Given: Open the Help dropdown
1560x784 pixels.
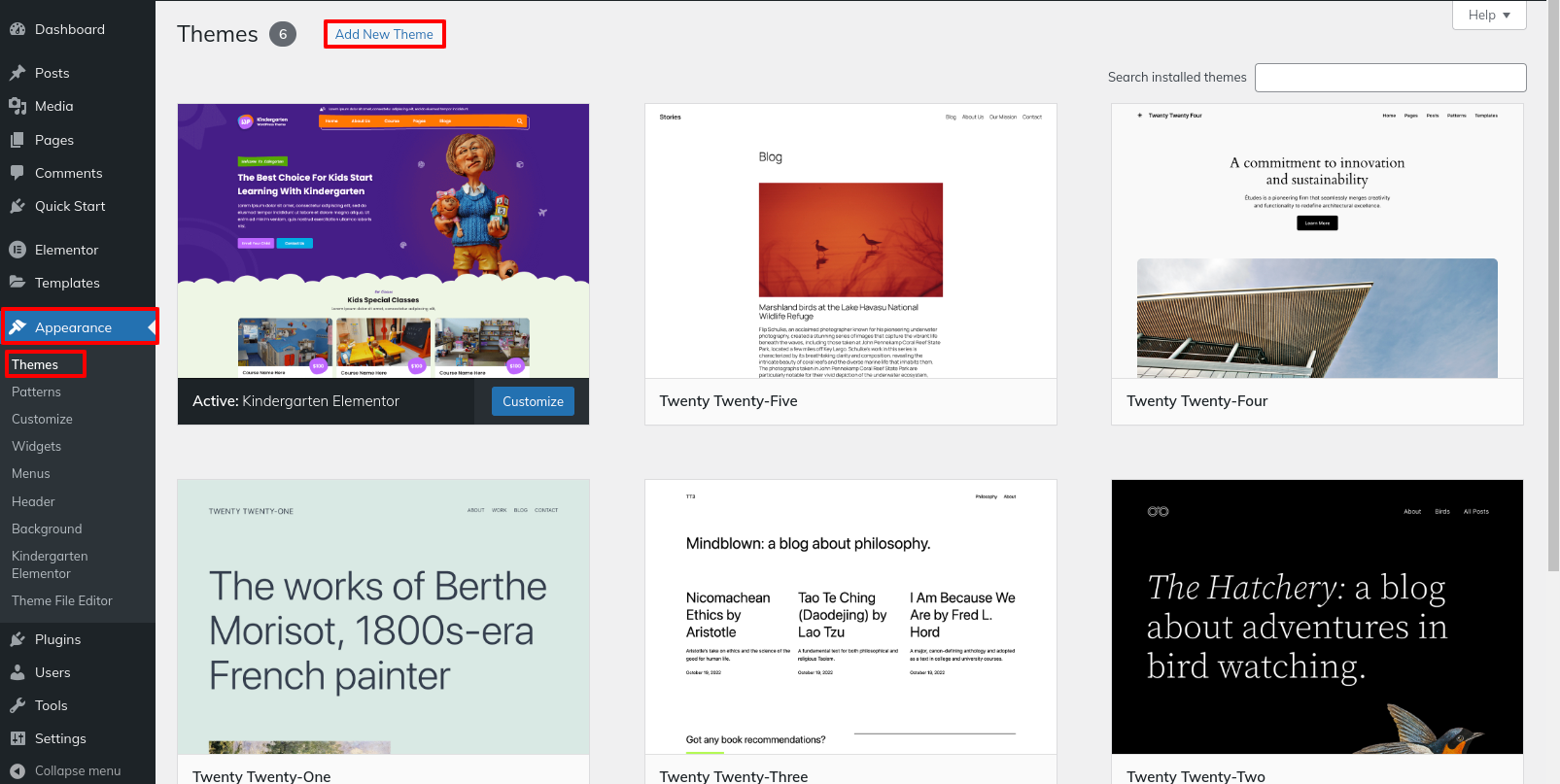Looking at the screenshot, I should (x=1489, y=15).
